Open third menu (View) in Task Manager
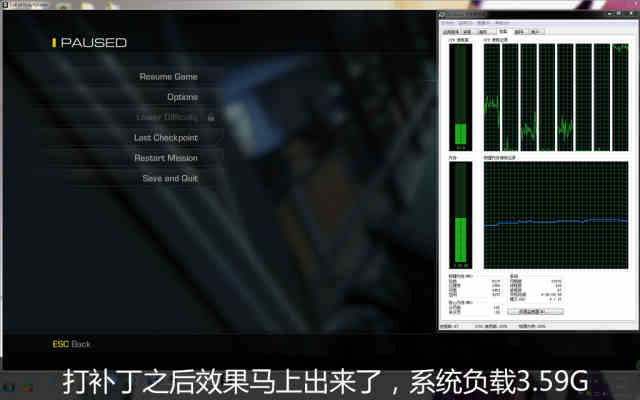The height and width of the screenshot is (400, 640). (x=483, y=23)
